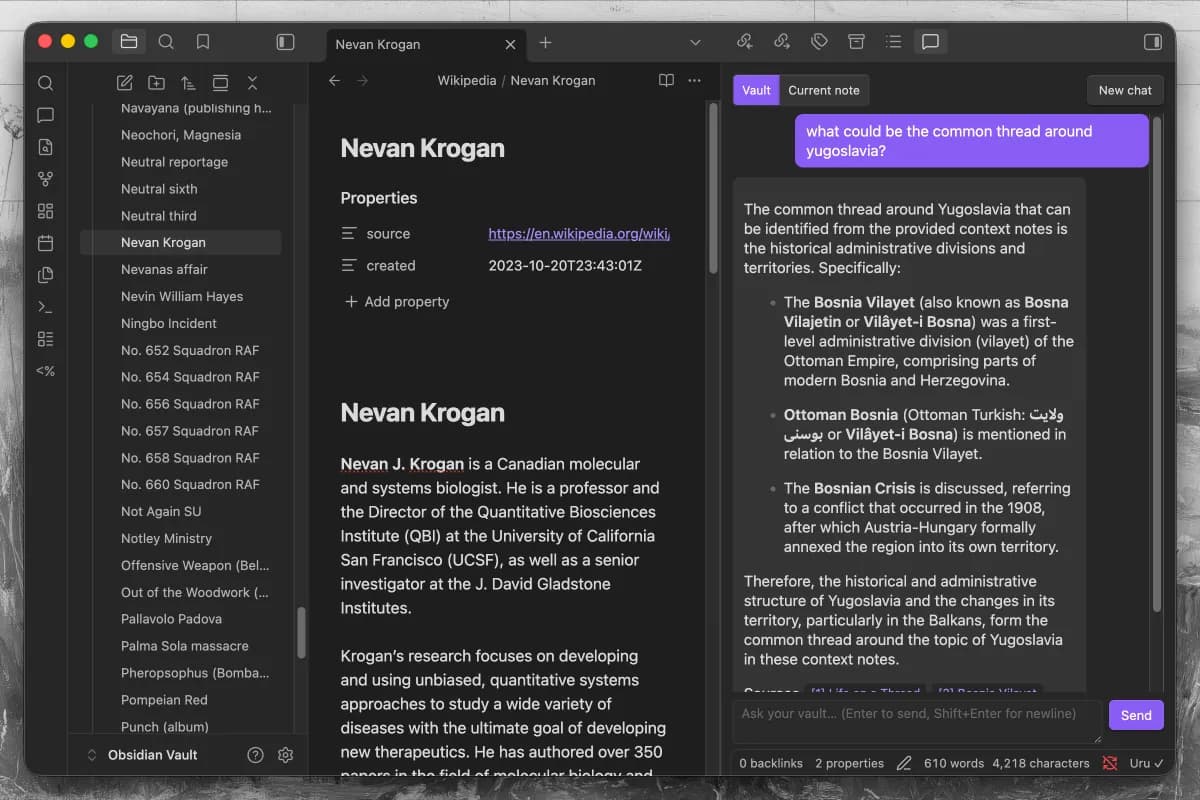Open the en.wikipedia.org source link
1200x800 pixels.
click(579, 234)
